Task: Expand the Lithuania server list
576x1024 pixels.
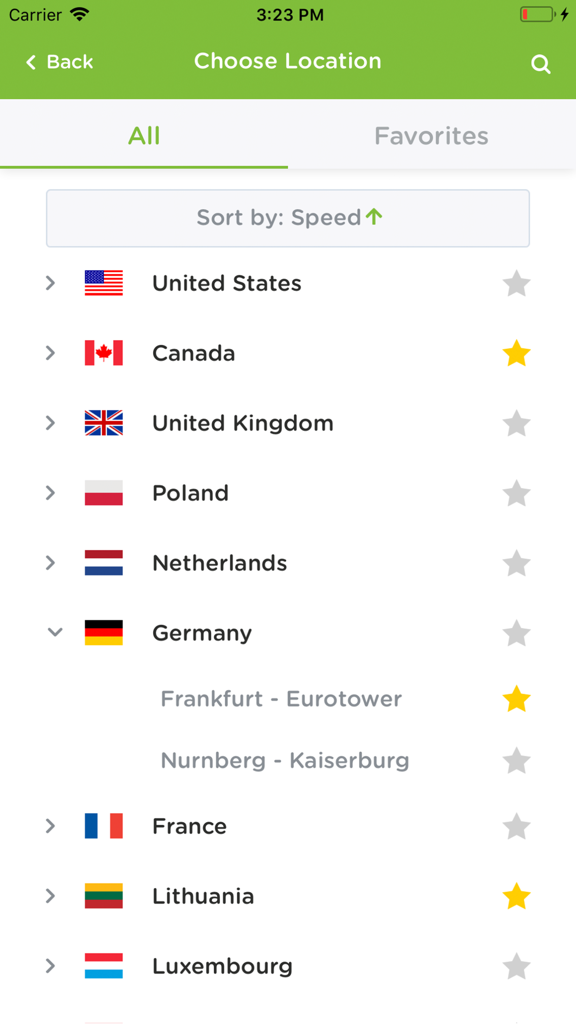Action: click(x=50, y=896)
